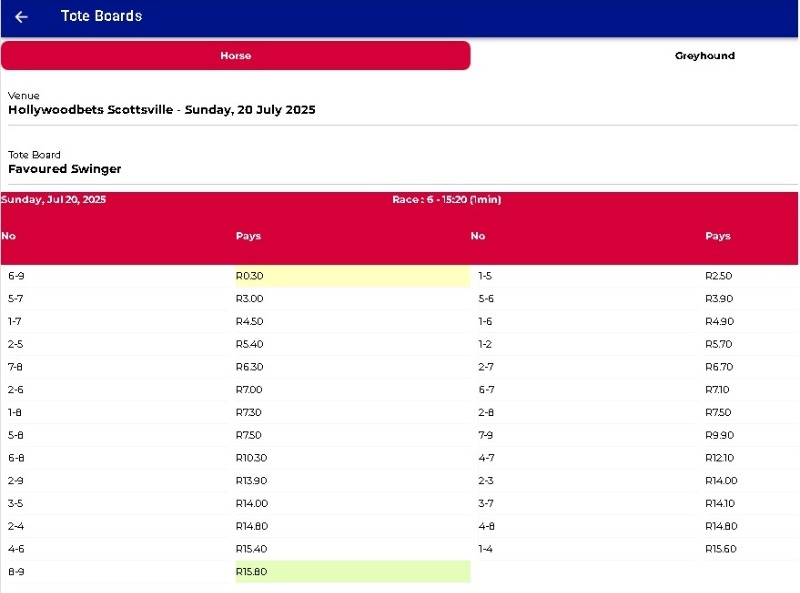
Task: Click the R3.90 payout for 5-6
Action: [718, 298]
